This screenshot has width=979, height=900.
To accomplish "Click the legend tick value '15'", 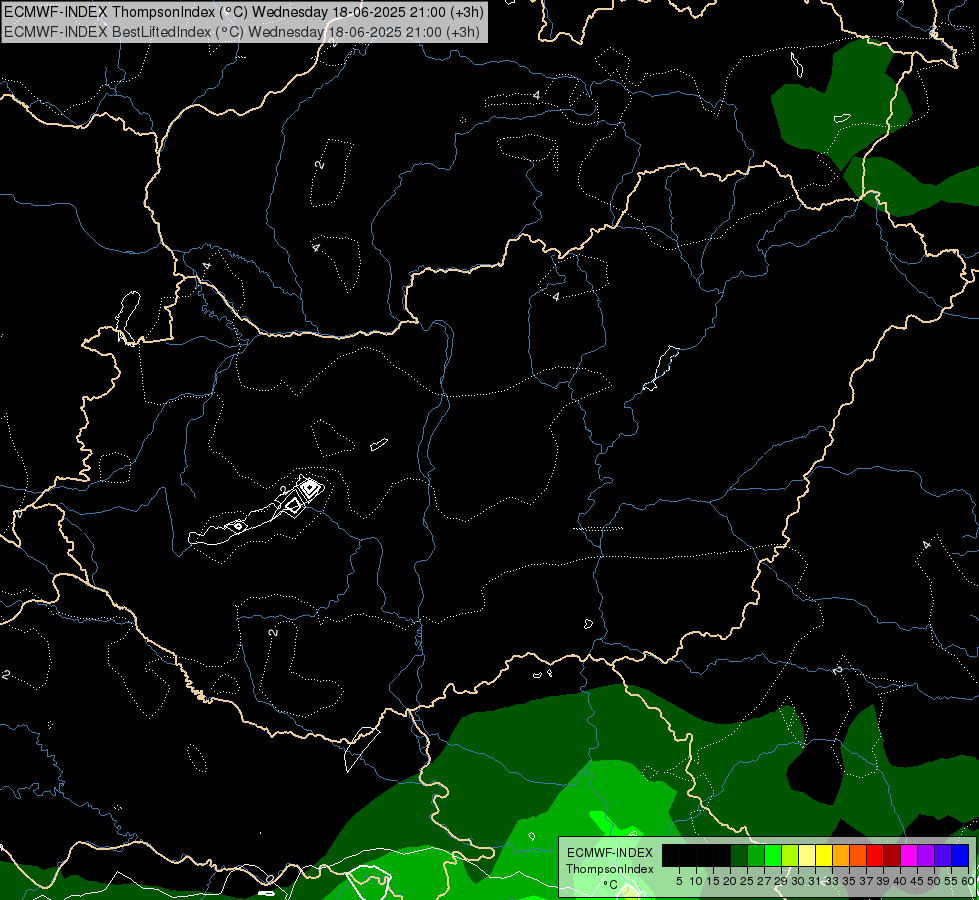I will pos(713,881).
